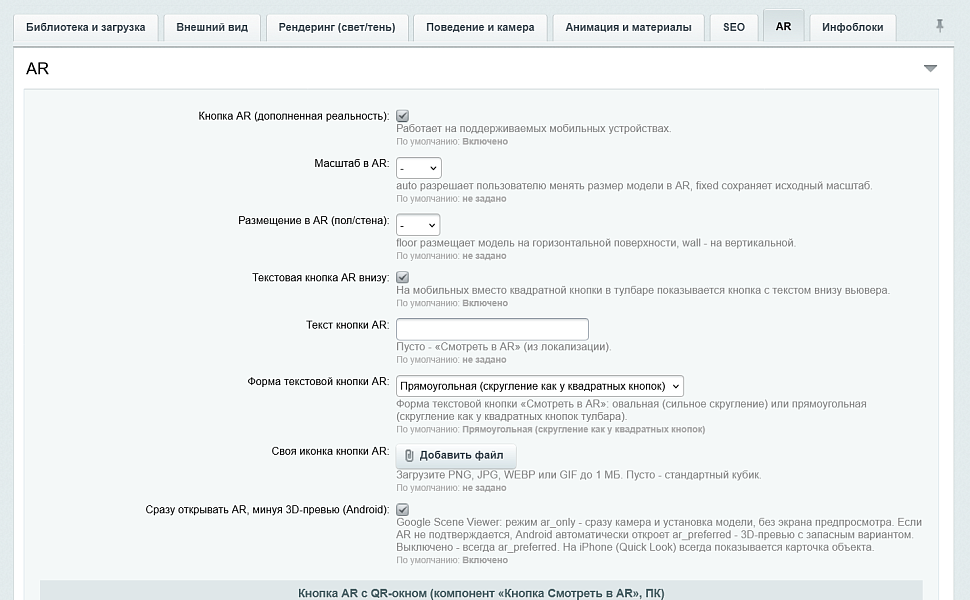Click the Кнопка AR с QR-окном section header
970x600 pixels.
pos(481,592)
